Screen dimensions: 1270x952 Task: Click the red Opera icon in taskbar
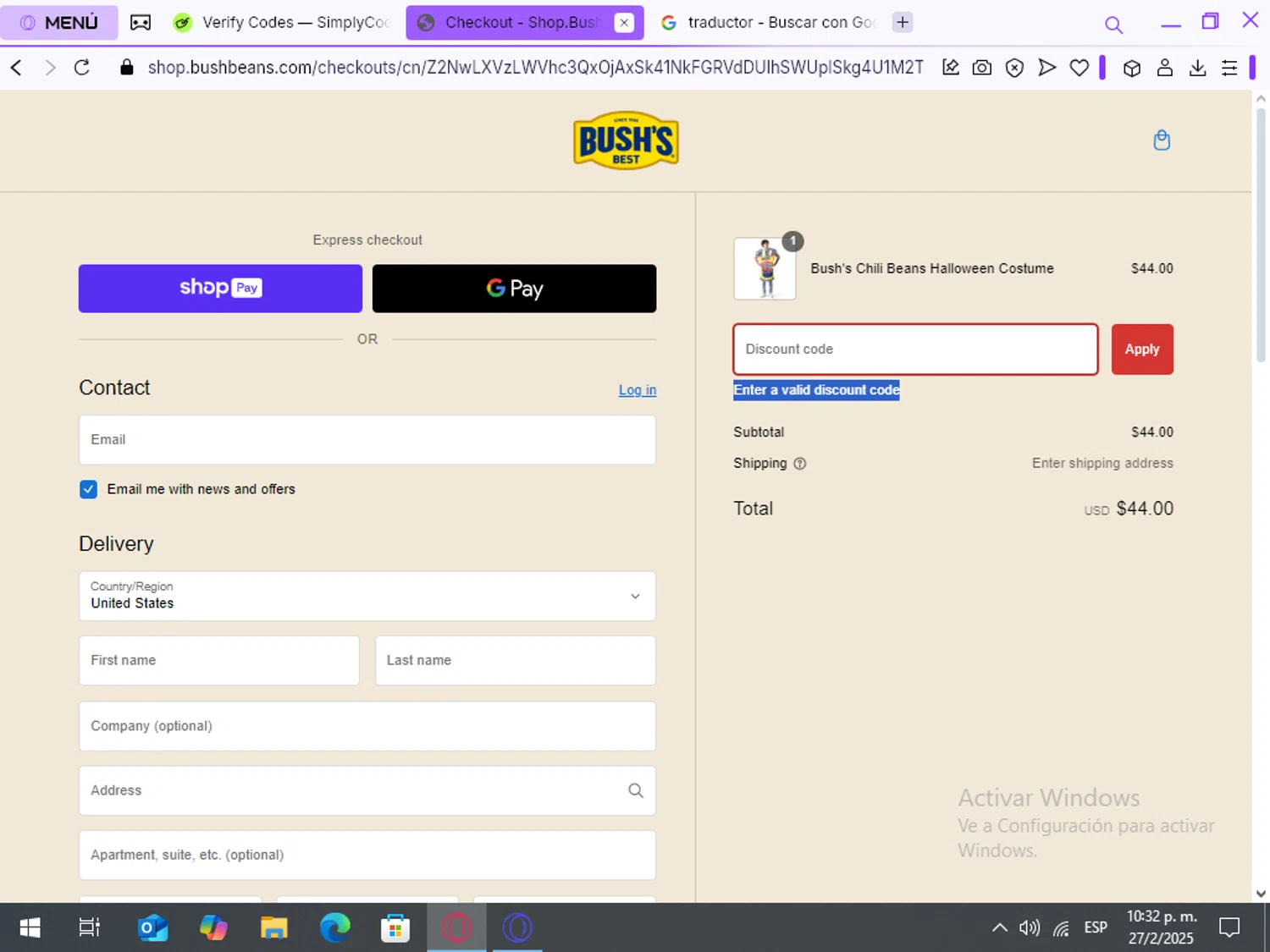click(456, 927)
